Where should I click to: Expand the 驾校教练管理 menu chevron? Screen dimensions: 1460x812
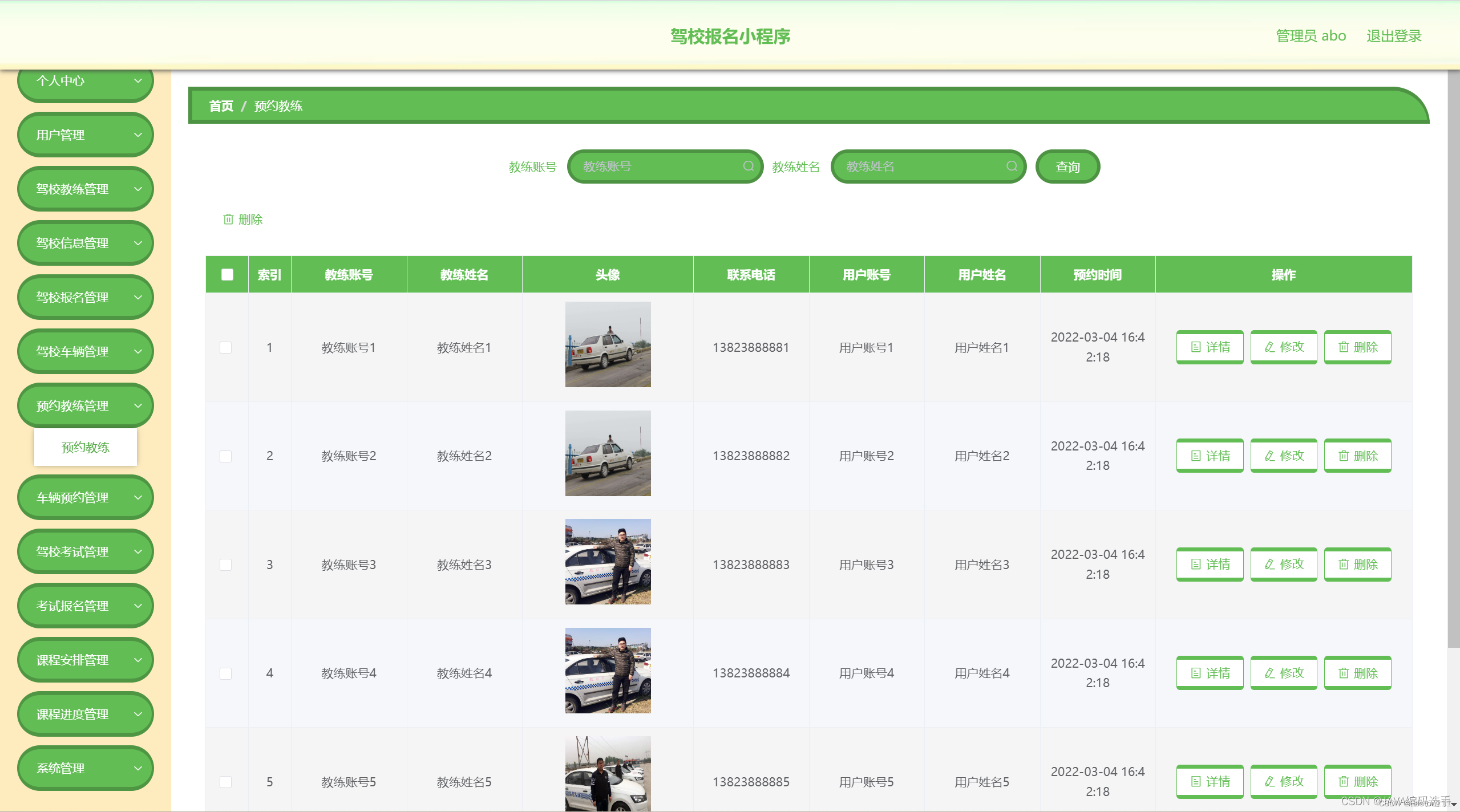tap(137, 189)
